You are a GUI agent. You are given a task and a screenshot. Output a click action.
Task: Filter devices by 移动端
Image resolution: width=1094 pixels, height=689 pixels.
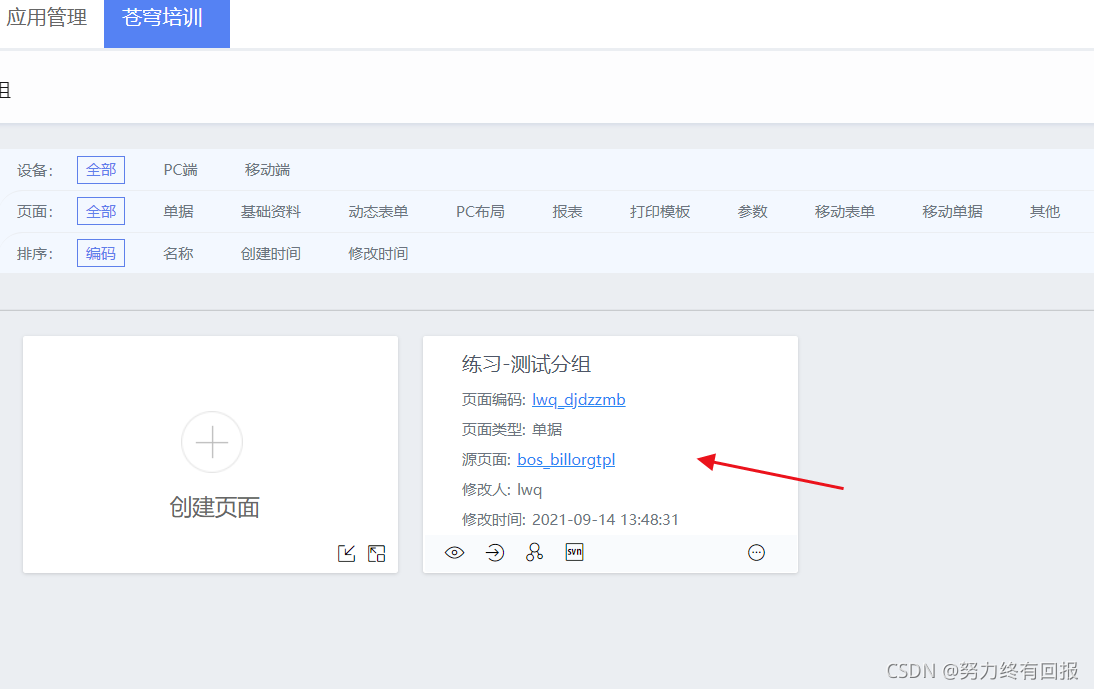click(x=267, y=170)
